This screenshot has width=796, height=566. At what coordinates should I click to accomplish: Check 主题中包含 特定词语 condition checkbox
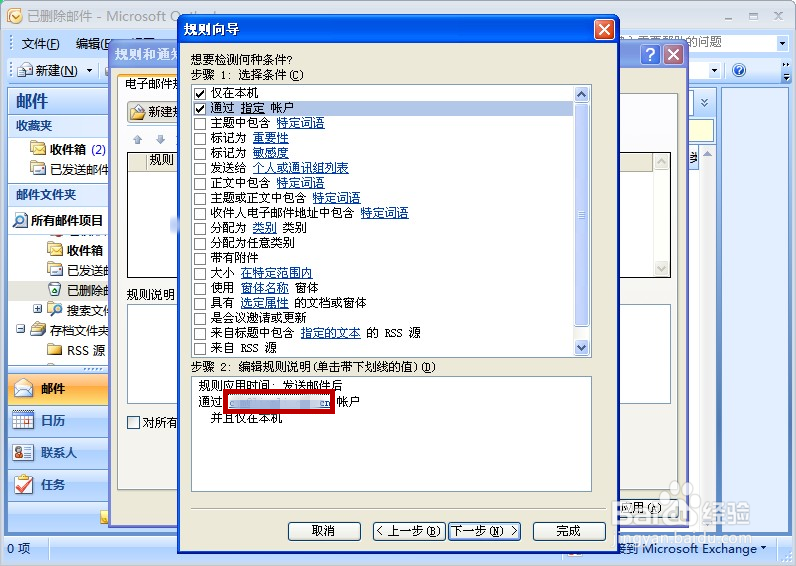click(200, 123)
